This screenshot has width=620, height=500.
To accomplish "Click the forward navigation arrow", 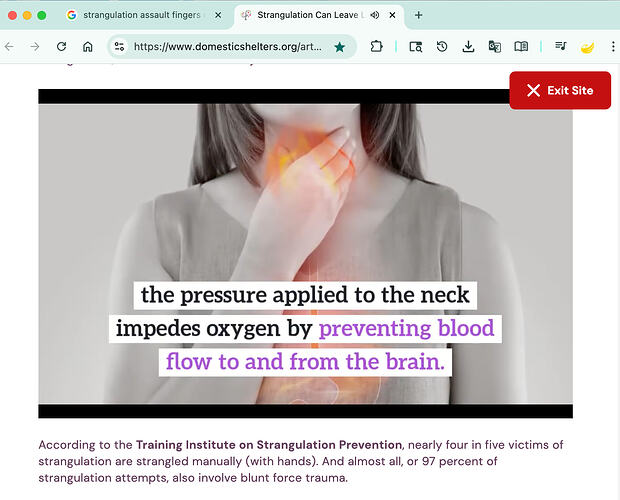I will 35,47.
